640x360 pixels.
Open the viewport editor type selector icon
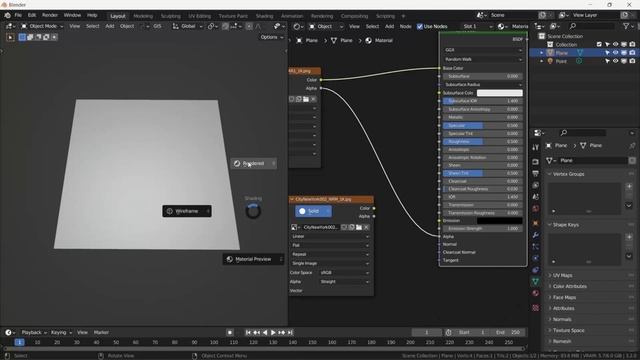click(10, 26)
